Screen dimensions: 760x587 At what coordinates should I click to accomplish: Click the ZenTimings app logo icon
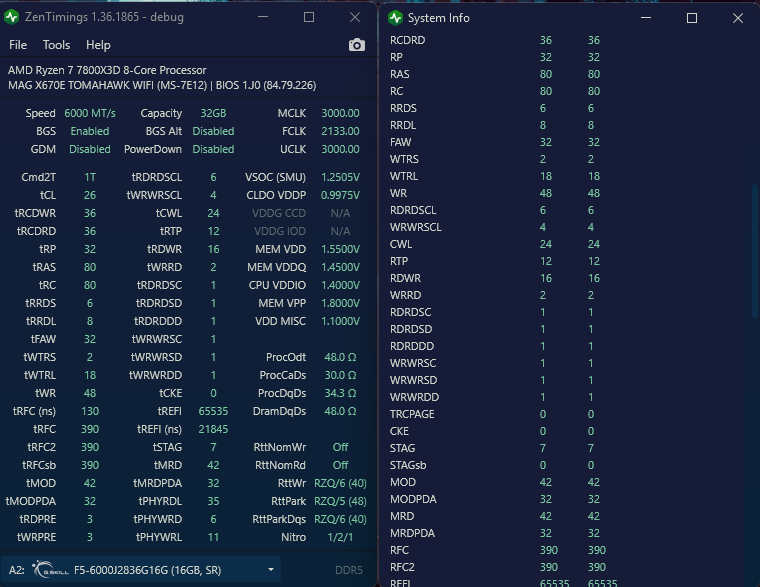[x=12, y=17]
